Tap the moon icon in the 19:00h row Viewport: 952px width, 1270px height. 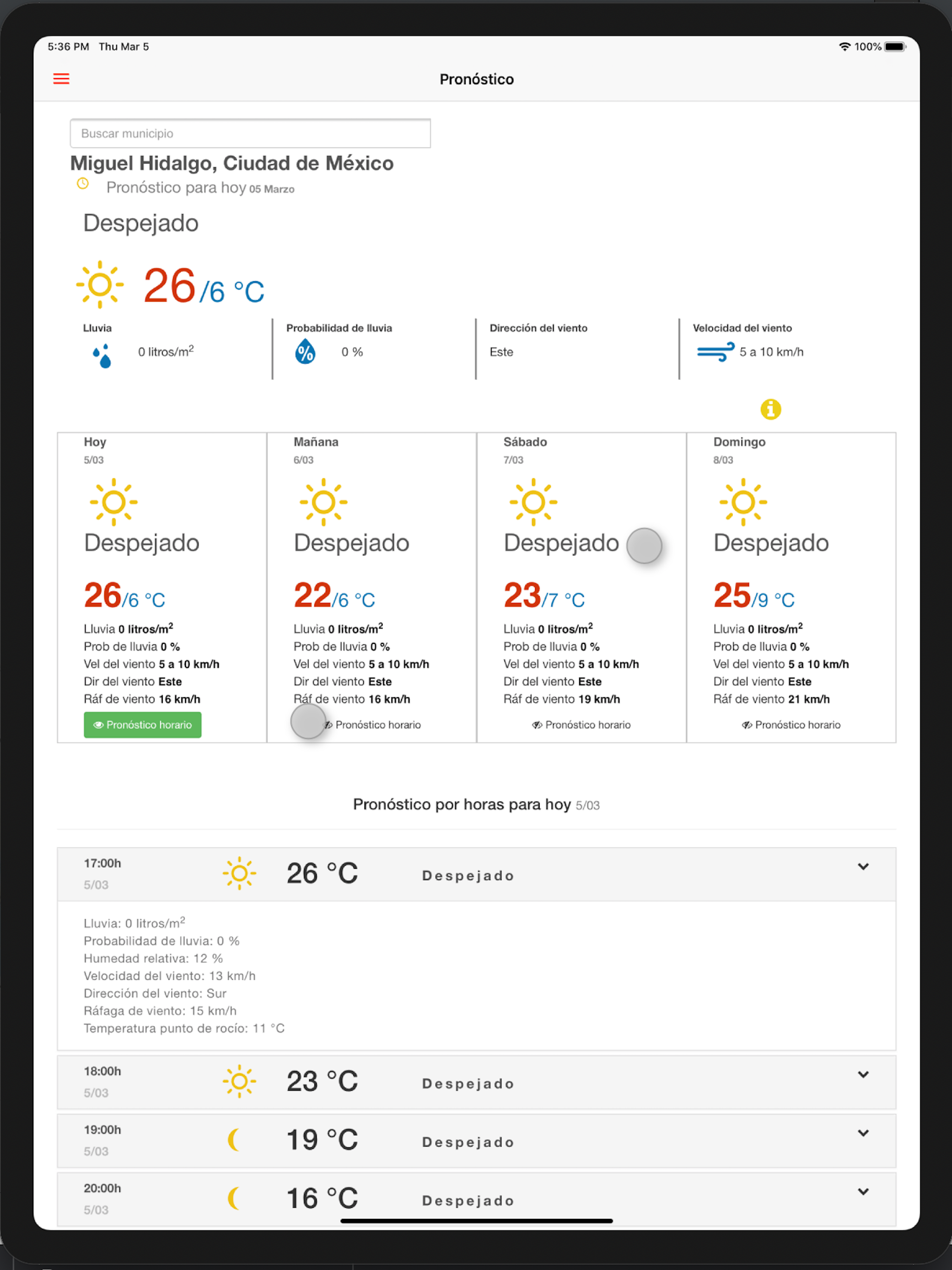click(234, 1140)
